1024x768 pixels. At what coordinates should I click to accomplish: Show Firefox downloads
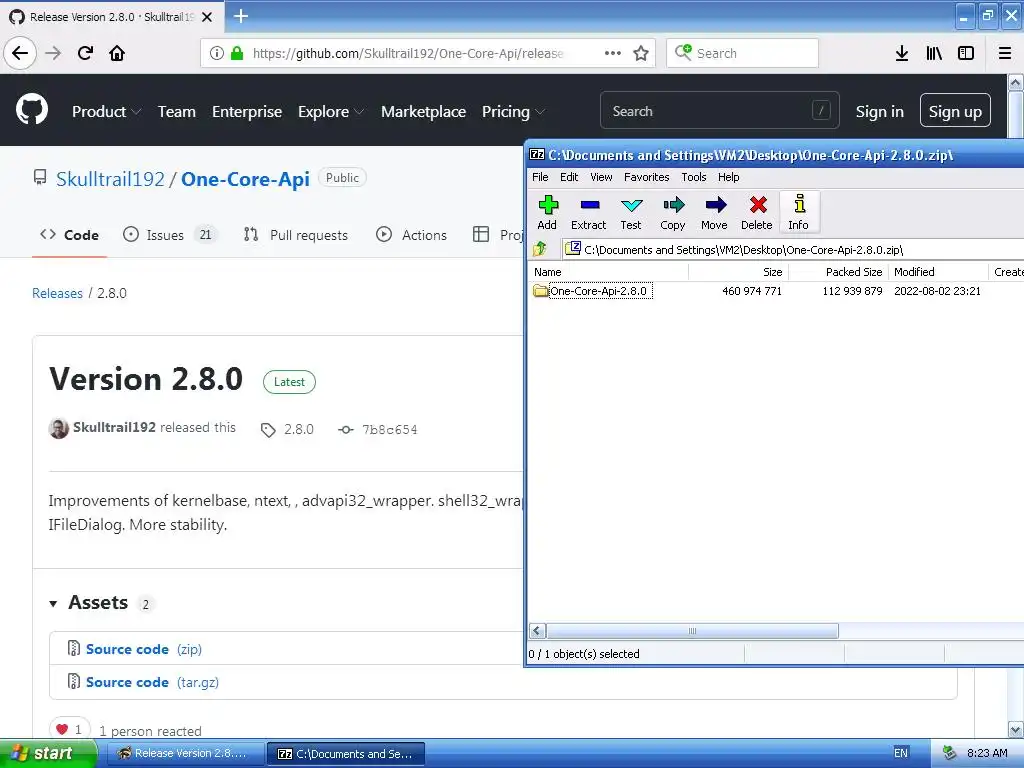(x=902, y=53)
